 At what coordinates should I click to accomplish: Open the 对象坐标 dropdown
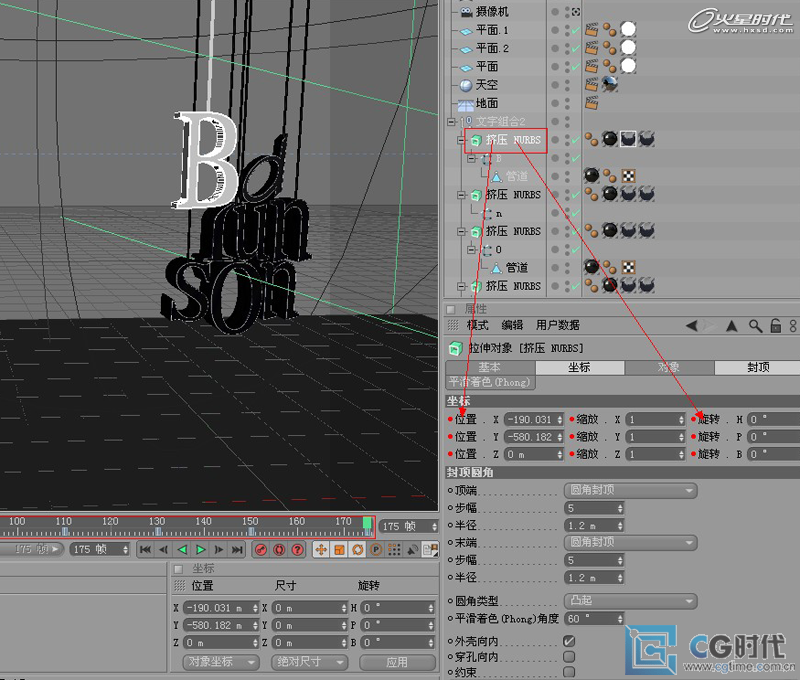(x=221, y=662)
